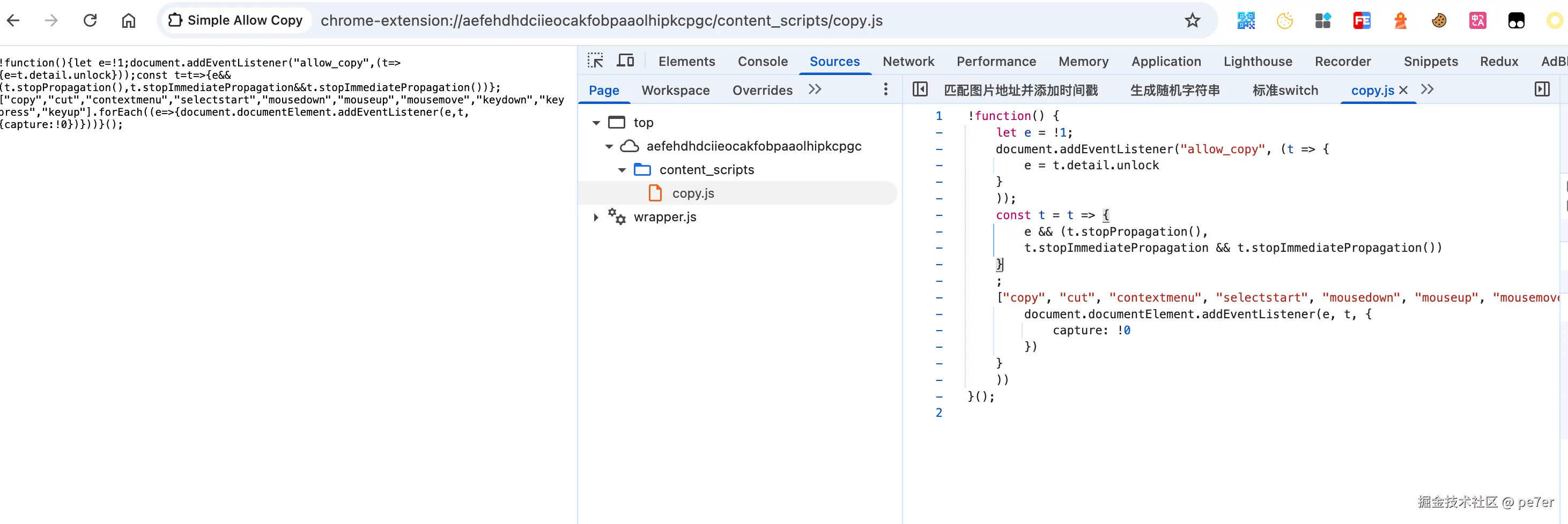1568x524 pixels.
Task: Open the Lighthouse tab
Action: (1258, 62)
